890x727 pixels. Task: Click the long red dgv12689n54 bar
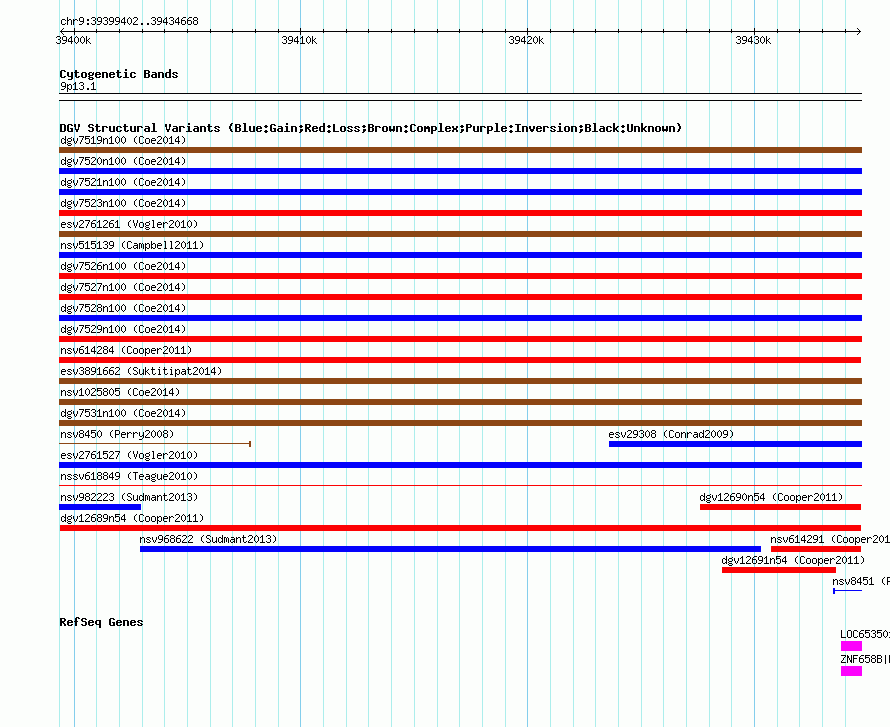point(460,528)
